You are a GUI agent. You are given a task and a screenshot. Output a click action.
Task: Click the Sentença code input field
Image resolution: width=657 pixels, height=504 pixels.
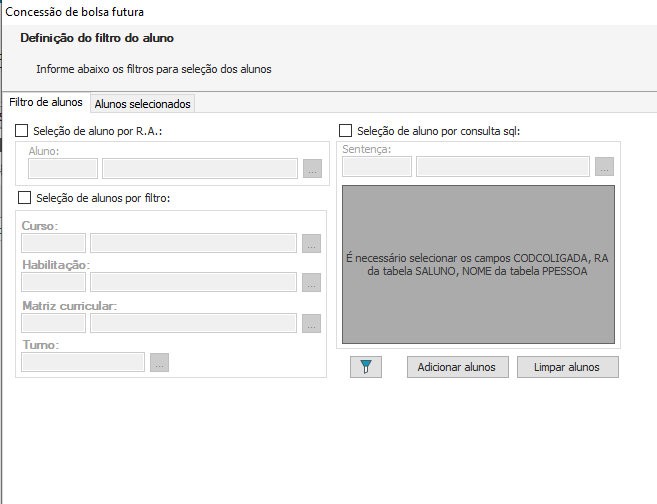[377, 167]
